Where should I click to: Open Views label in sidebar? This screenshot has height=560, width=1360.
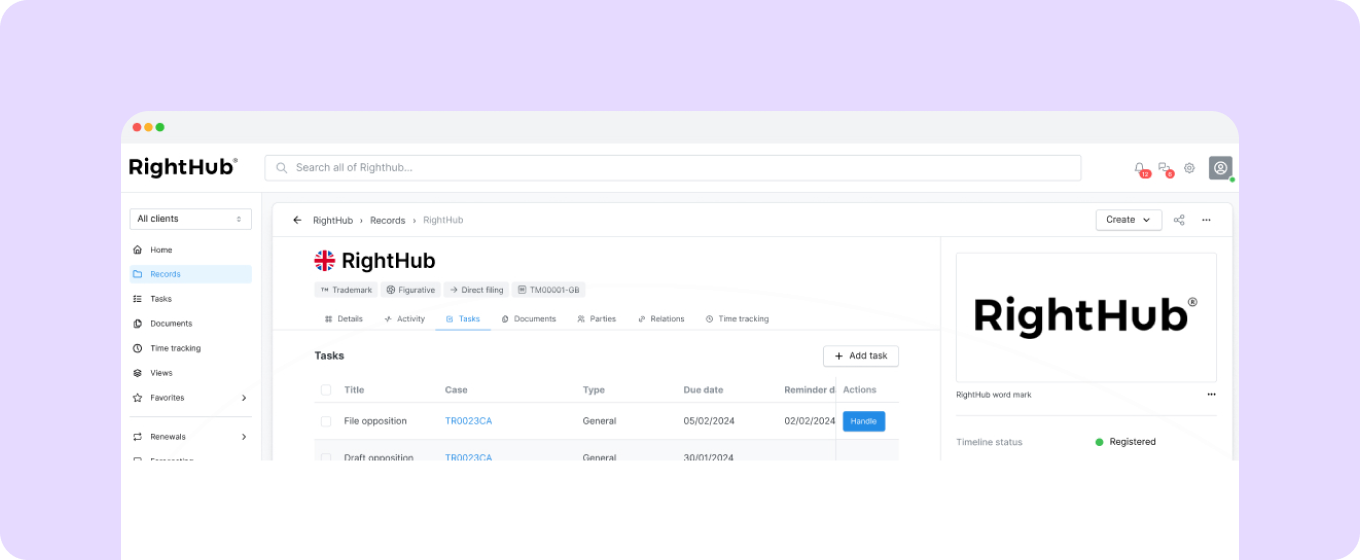pyautogui.click(x=161, y=373)
